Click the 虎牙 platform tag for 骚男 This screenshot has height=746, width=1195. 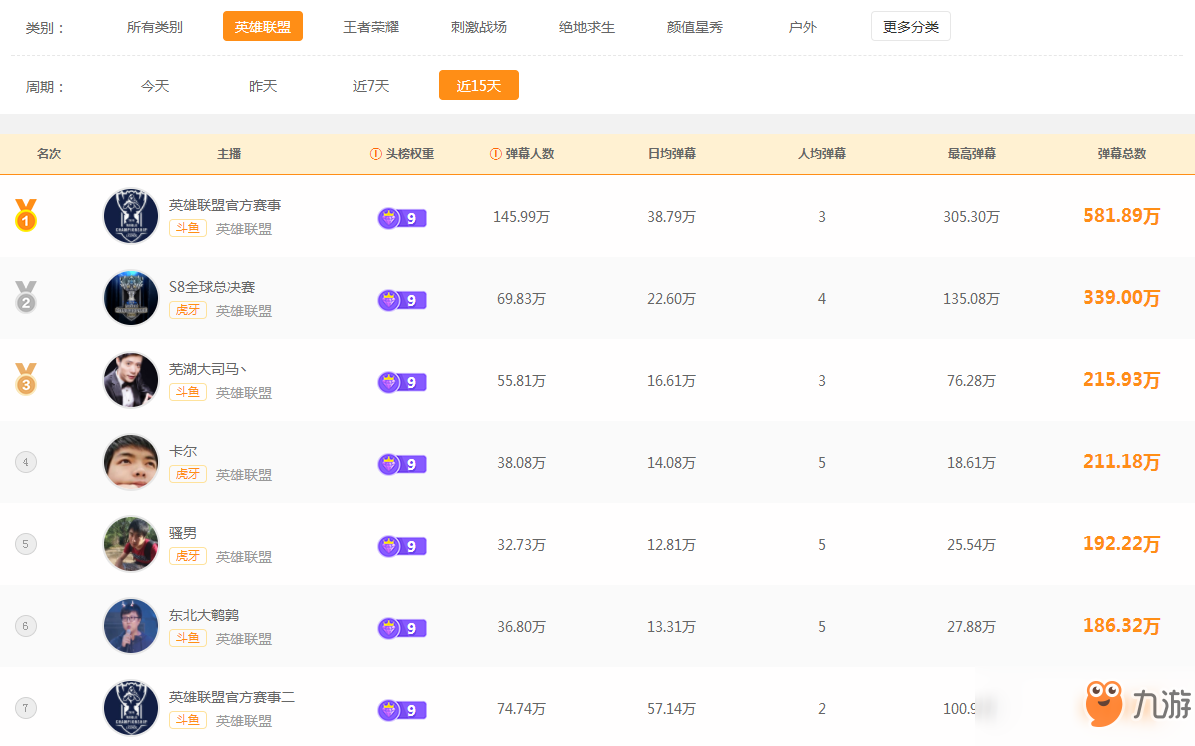pyautogui.click(x=187, y=556)
